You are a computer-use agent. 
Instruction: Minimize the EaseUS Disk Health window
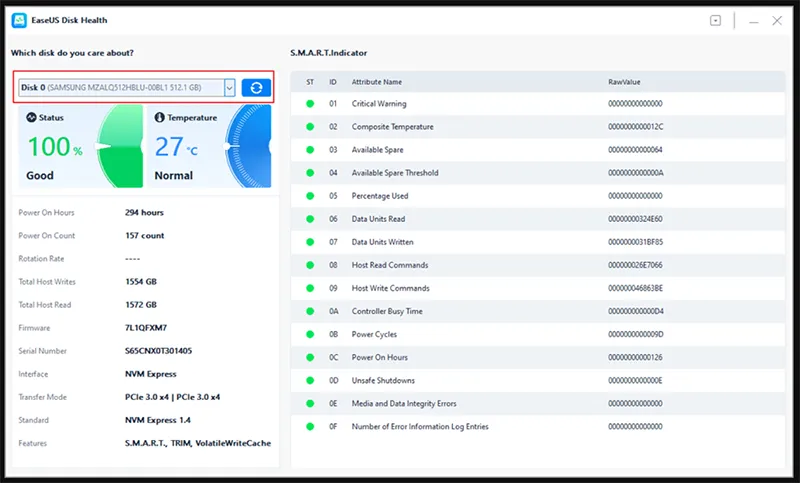754,21
